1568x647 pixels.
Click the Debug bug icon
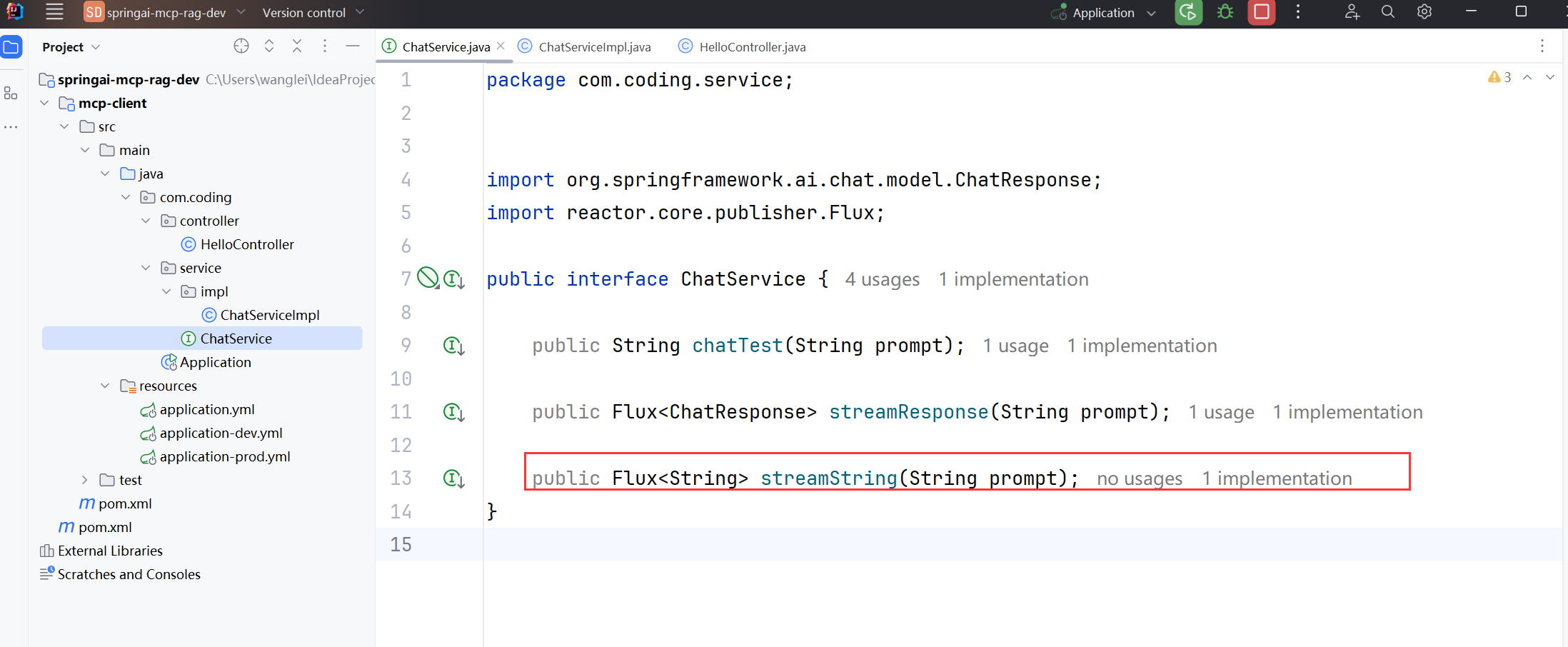(x=1225, y=13)
